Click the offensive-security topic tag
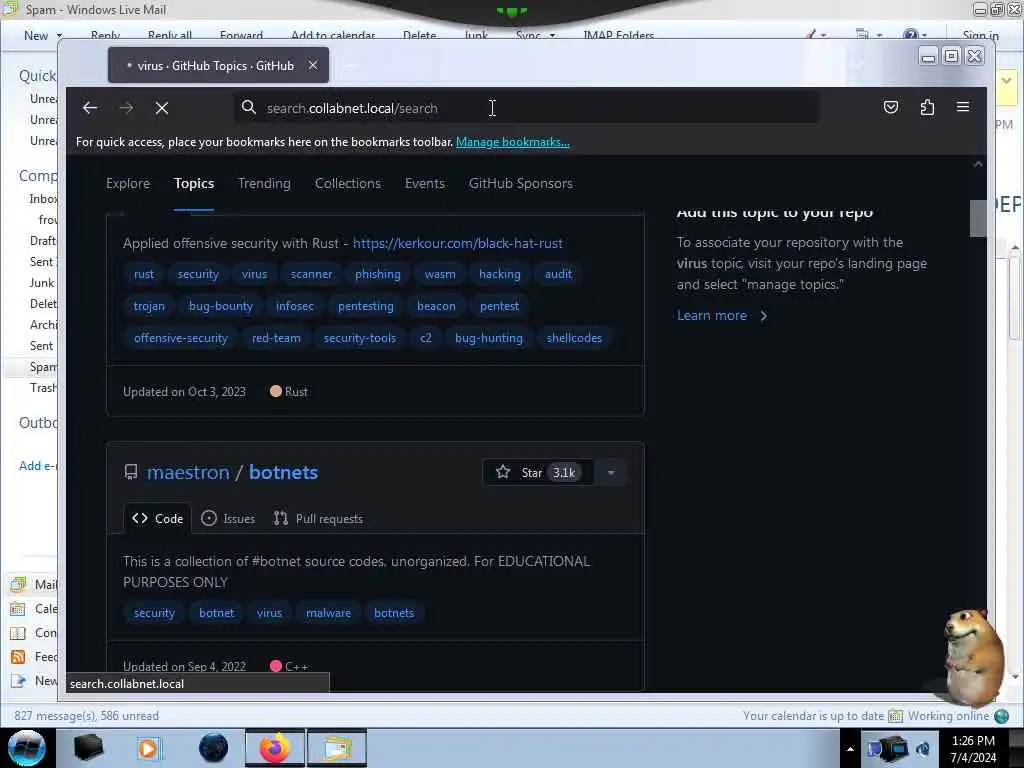The image size is (1024, 768). point(181,338)
